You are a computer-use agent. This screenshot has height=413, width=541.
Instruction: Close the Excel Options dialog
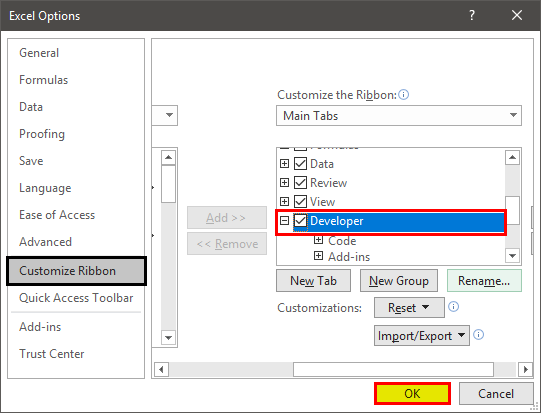coord(517,15)
